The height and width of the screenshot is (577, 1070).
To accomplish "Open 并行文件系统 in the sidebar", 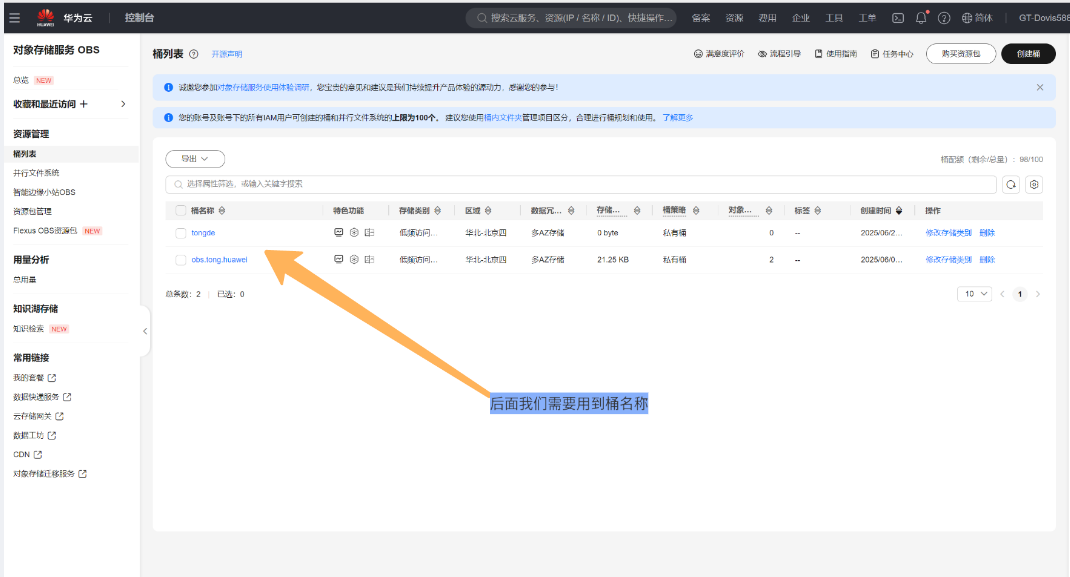I will (x=36, y=173).
